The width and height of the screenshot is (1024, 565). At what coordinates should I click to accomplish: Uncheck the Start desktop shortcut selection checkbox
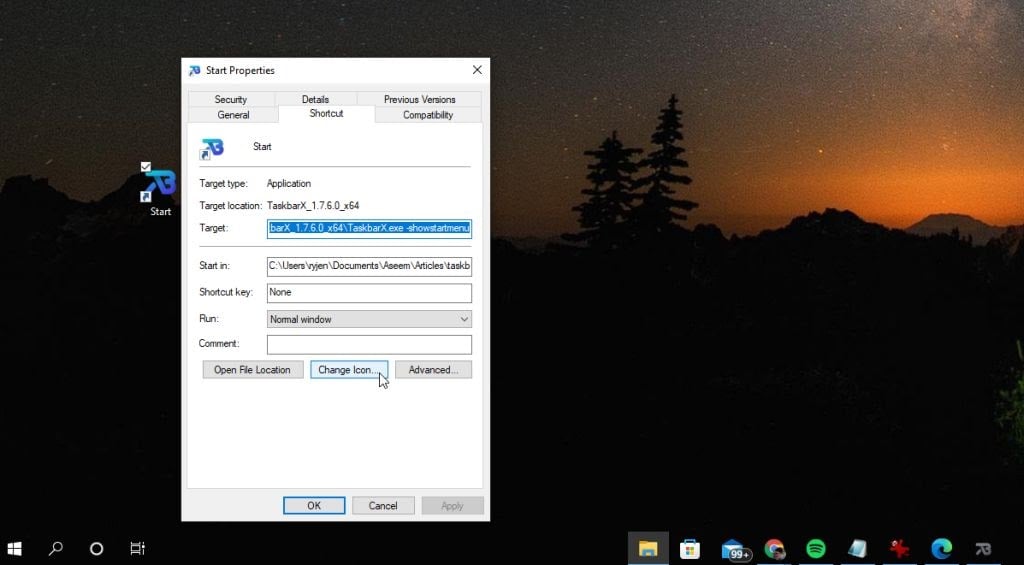(x=146, y=166)
